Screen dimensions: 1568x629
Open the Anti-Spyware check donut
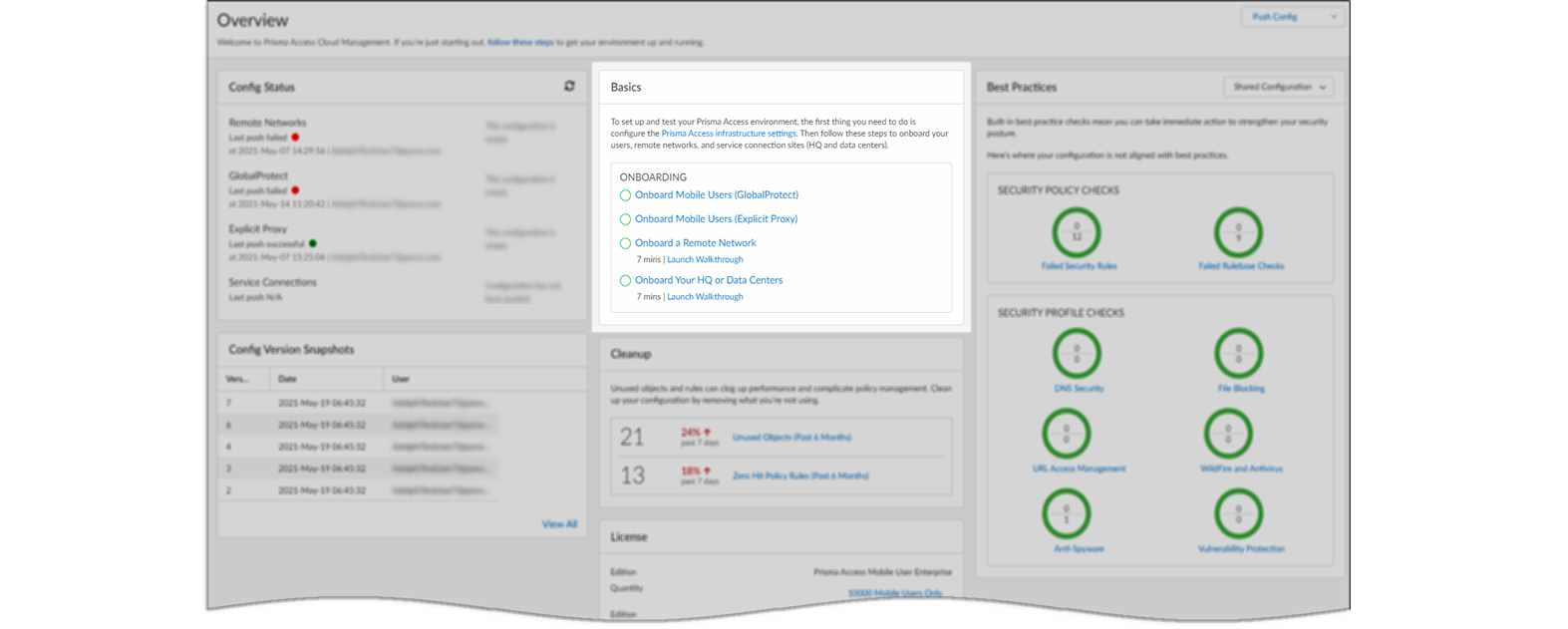click(1066, 513)
